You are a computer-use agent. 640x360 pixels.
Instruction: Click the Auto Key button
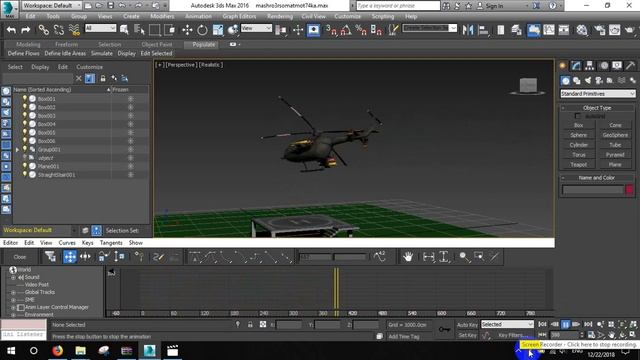point(467,324)
